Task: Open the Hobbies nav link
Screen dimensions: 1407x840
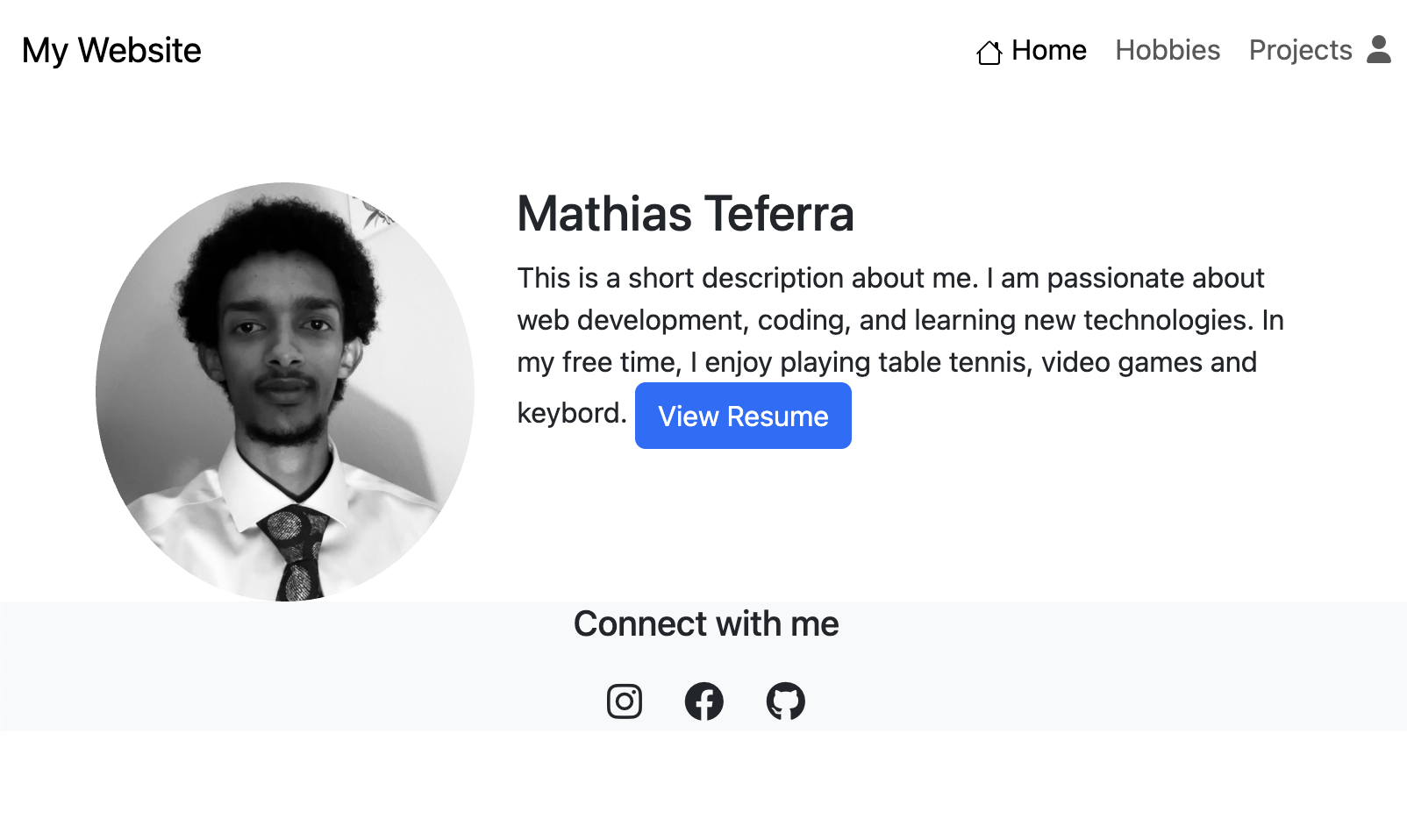Action: tap(1168, 50)
